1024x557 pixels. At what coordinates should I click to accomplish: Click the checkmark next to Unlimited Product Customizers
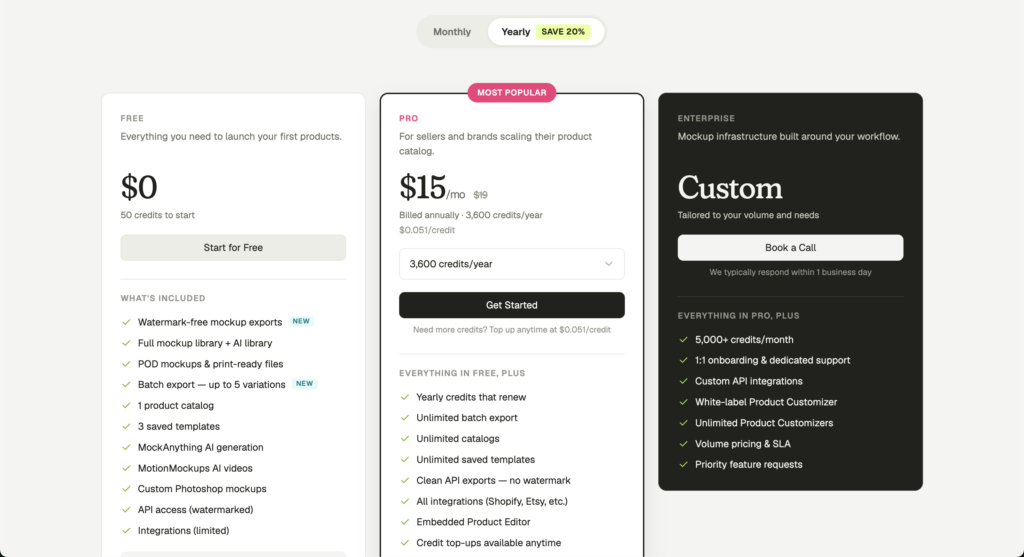[684, 423]
